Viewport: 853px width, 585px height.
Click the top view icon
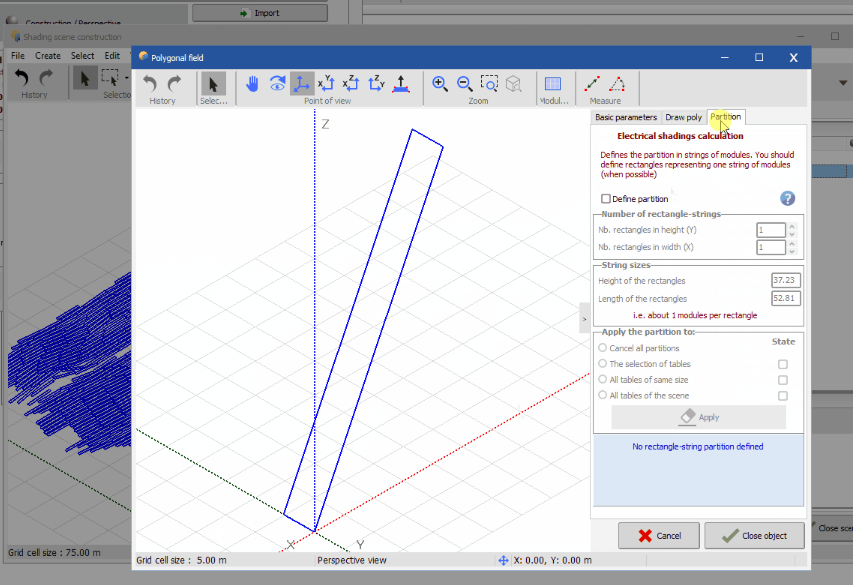pos(401,84)
